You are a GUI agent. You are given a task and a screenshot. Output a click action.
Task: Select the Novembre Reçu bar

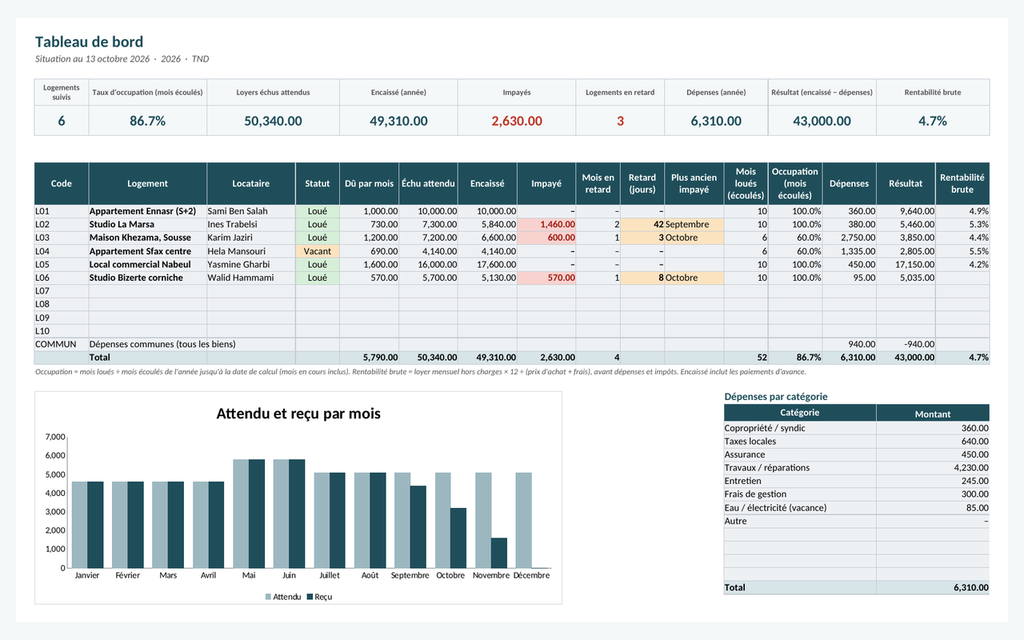[499, 553]
